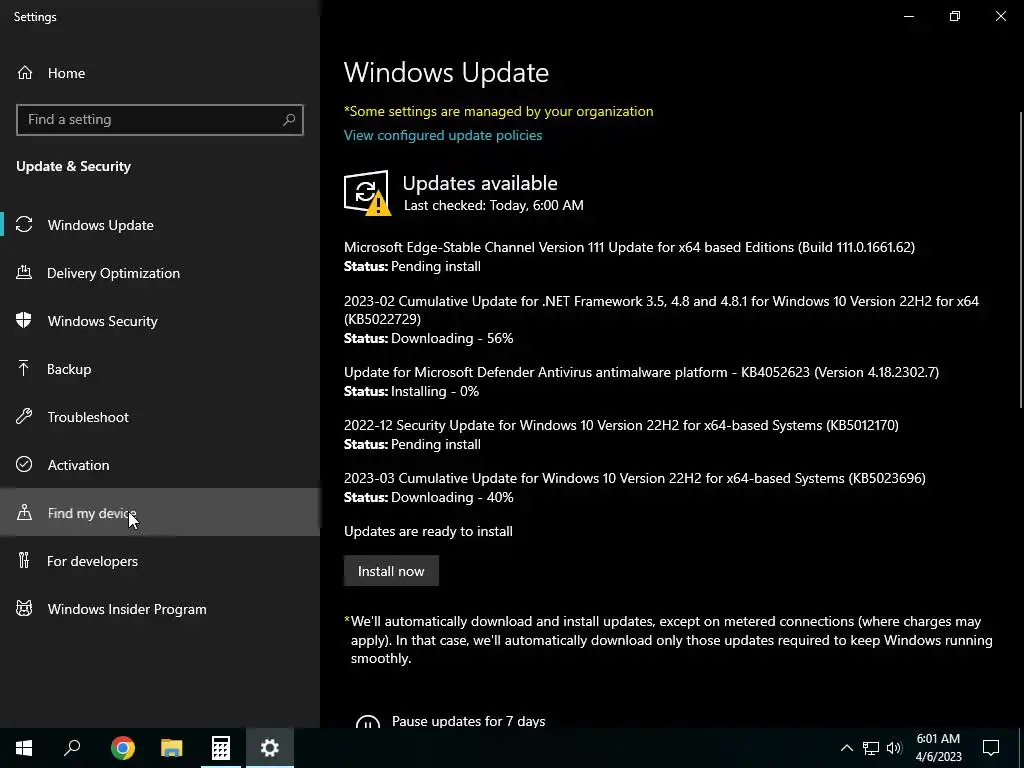Click the For developers tools icon

(24, 560)
